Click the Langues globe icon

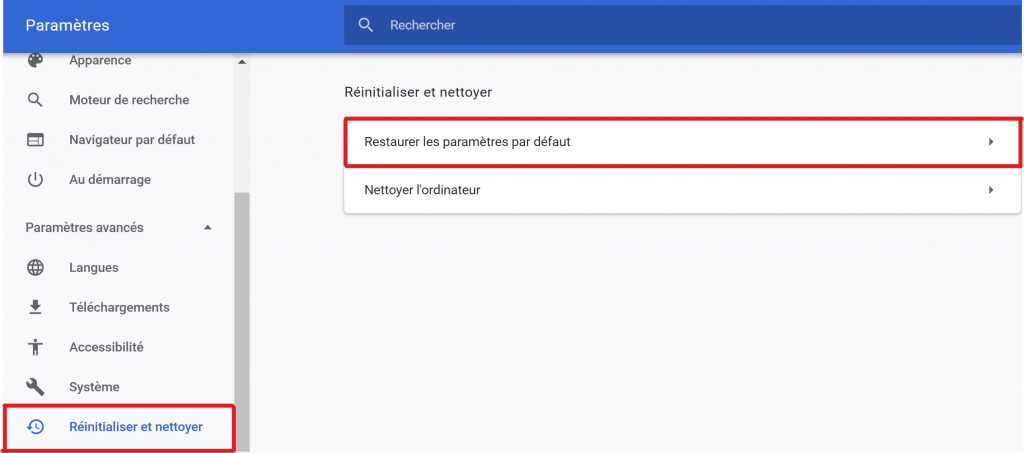tap(35, 268)
